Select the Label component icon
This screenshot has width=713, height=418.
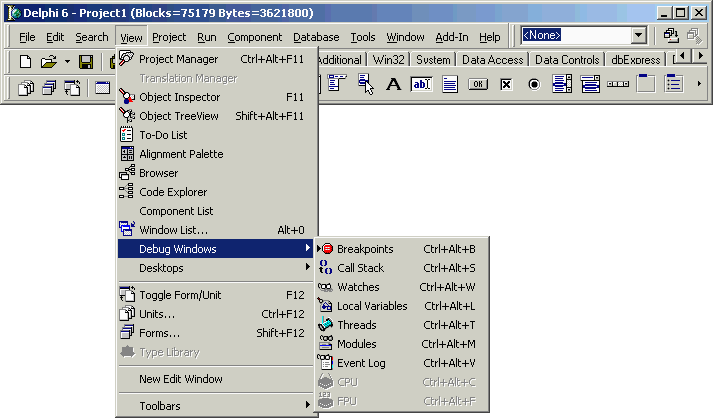[393, 84]
